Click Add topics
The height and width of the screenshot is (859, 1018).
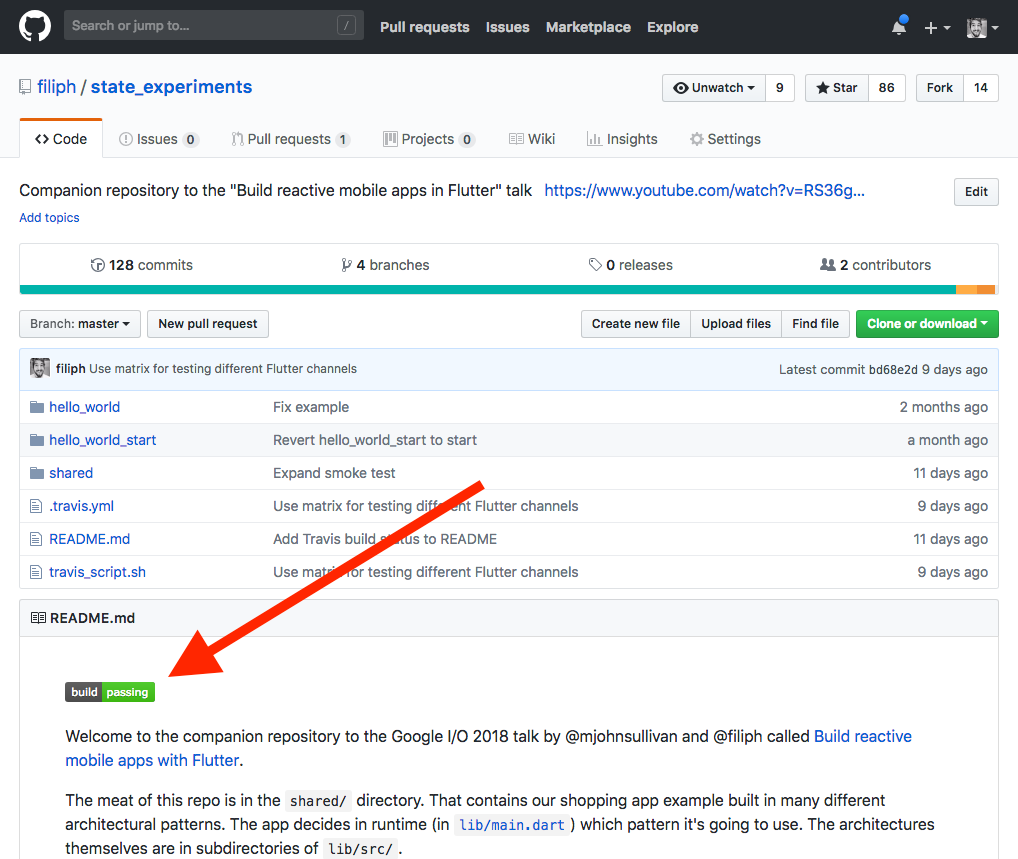click(49, 218)
